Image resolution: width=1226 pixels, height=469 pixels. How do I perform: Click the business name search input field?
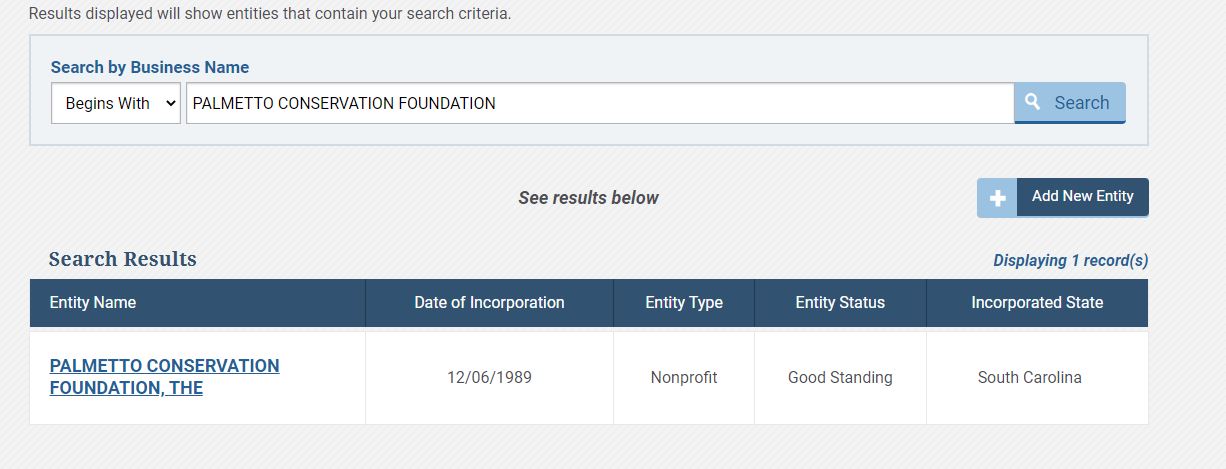coord(600,103)
